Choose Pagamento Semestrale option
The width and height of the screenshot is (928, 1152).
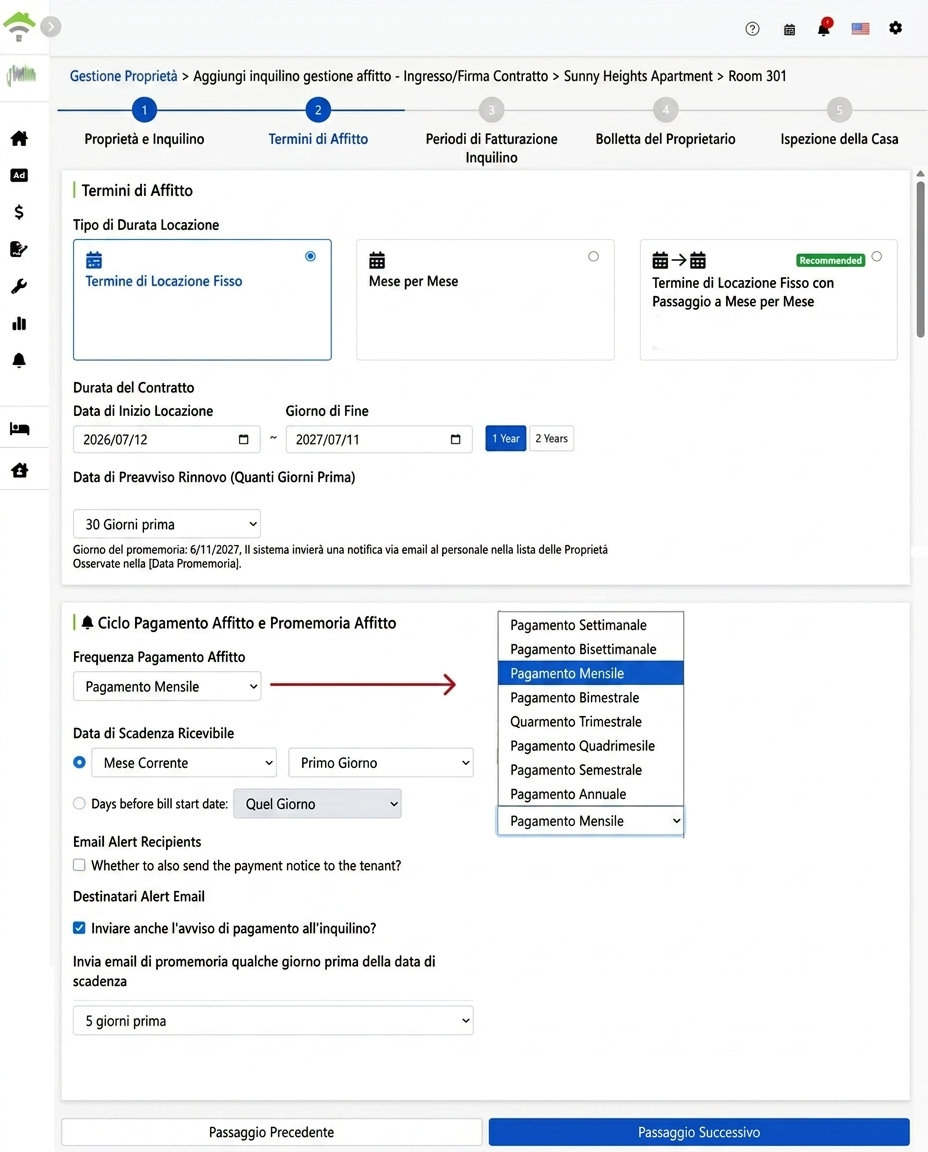(591, 770)
